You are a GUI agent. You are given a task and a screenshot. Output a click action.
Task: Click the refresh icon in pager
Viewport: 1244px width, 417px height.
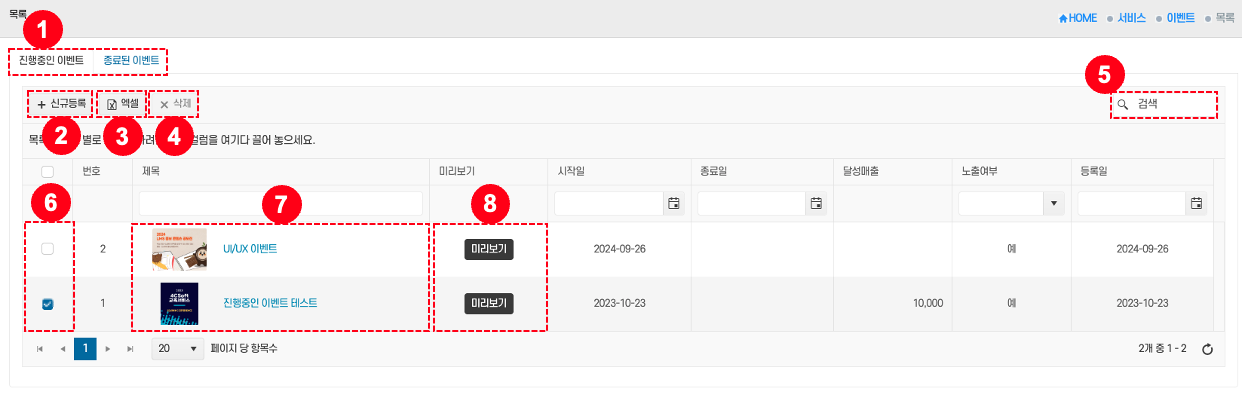[1207, 349]
